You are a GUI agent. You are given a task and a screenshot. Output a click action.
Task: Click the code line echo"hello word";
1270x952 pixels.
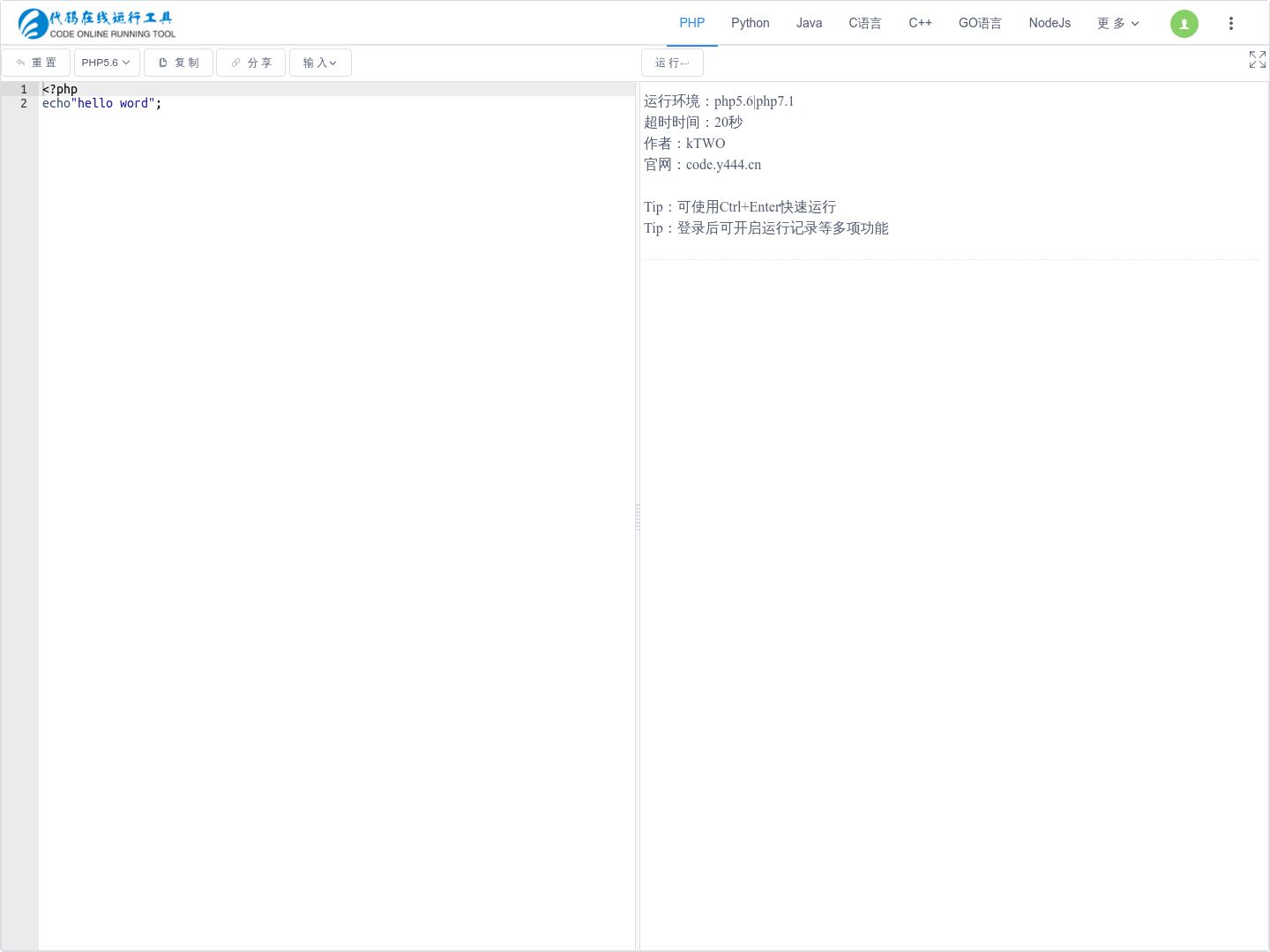pyautogui.click(x=102, y=103)
